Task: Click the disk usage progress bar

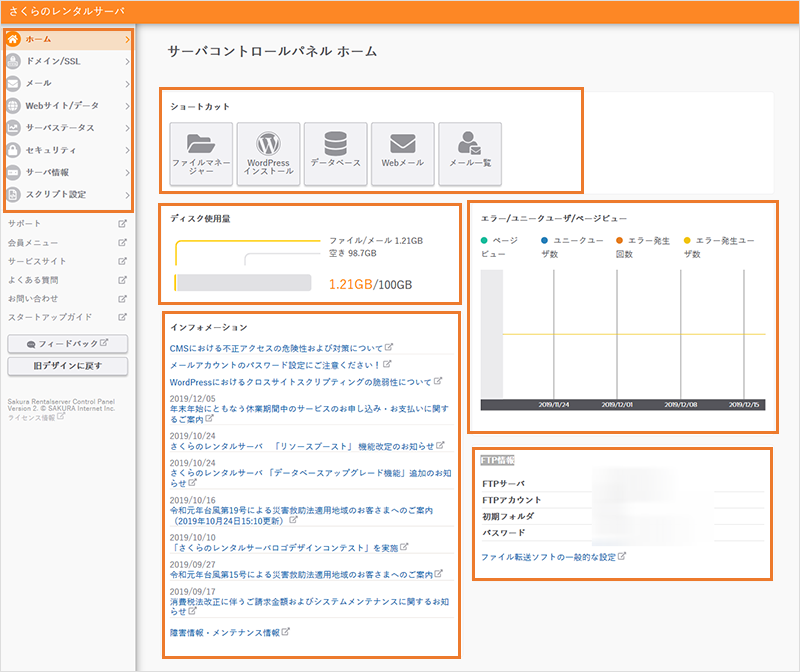Action: 246,283
